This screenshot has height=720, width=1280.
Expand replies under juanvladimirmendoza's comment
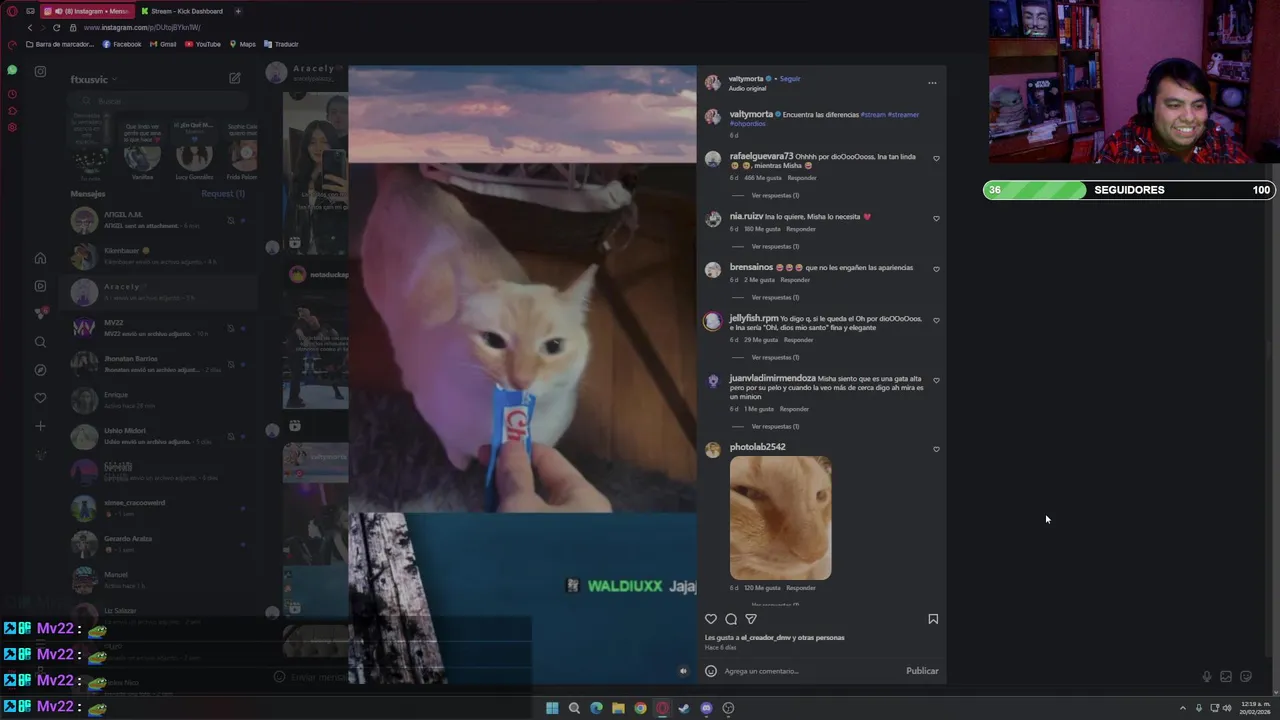click(775, 426)
